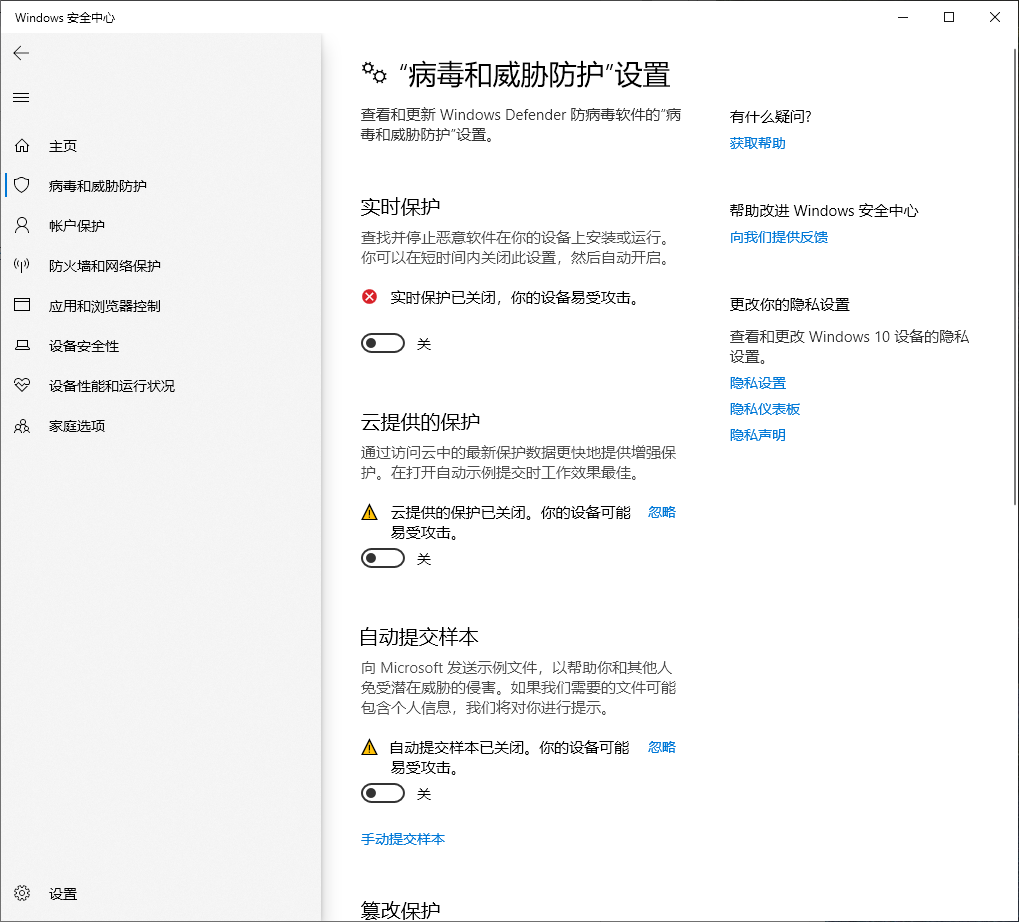Minimize the Windows 安全中心 window
Image resolution: width=1019 pixels, height=922 pixels.
point(903,18)
